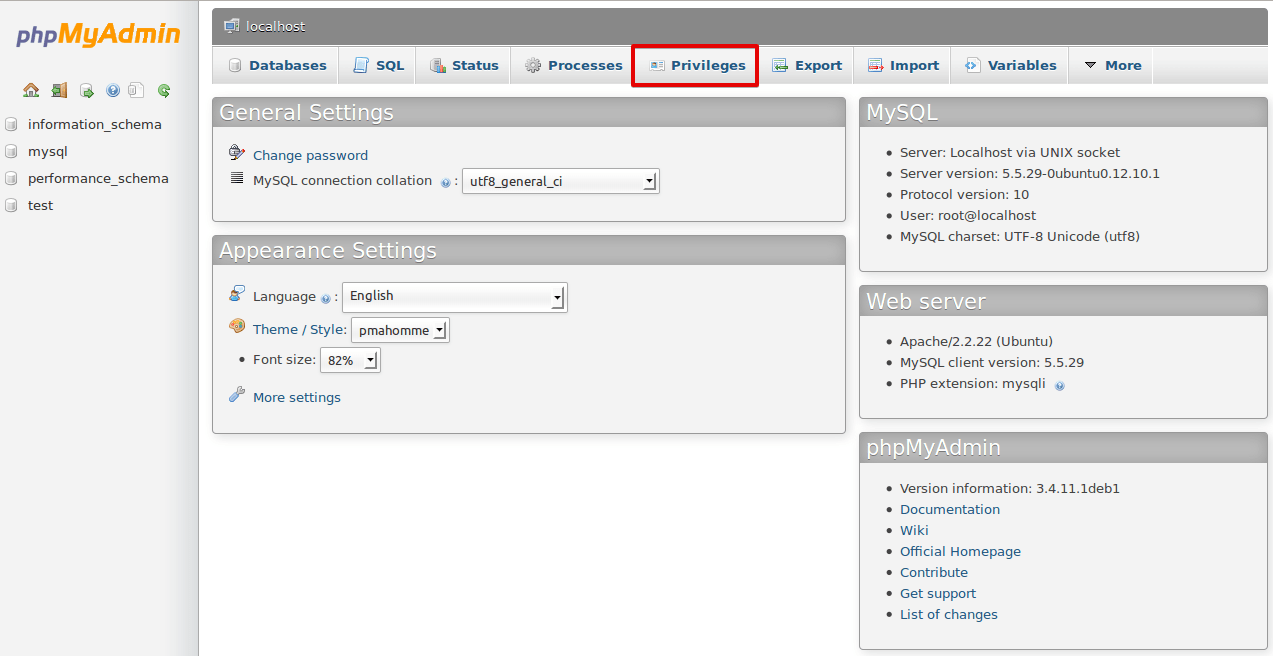Click the Wiki link

pos(914,531)
